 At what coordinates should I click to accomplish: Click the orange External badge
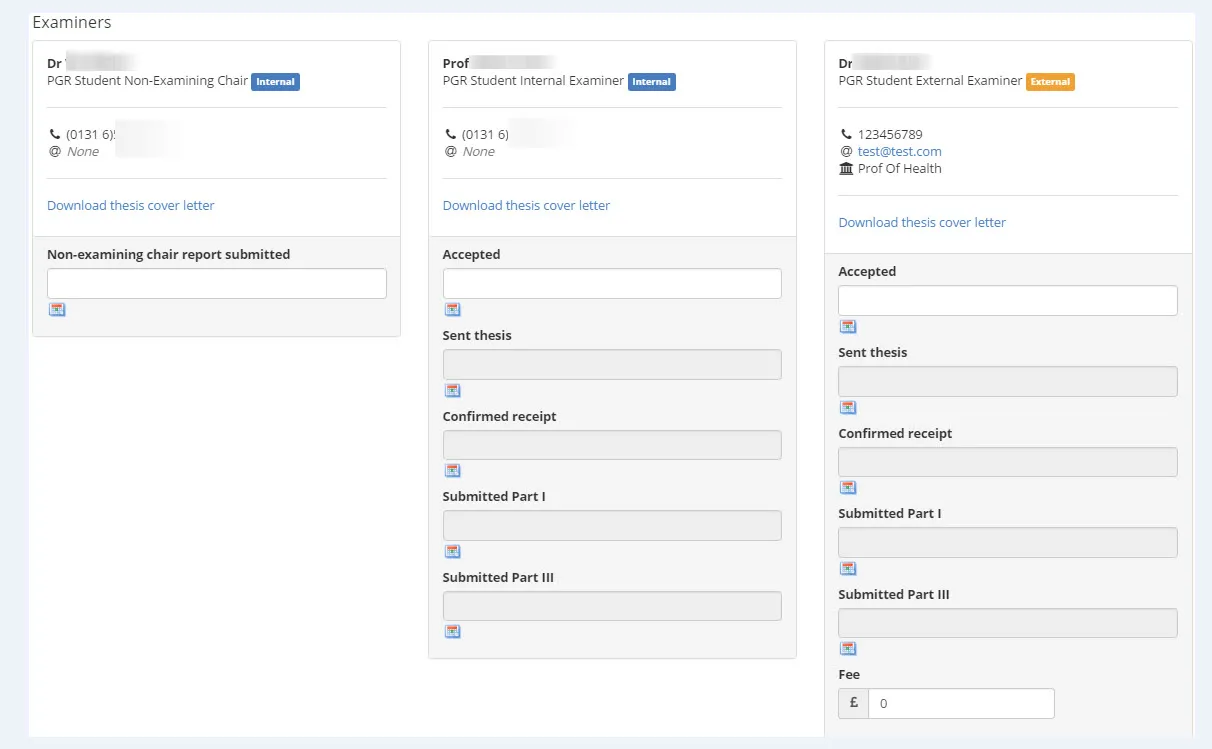coord(1050,82)
